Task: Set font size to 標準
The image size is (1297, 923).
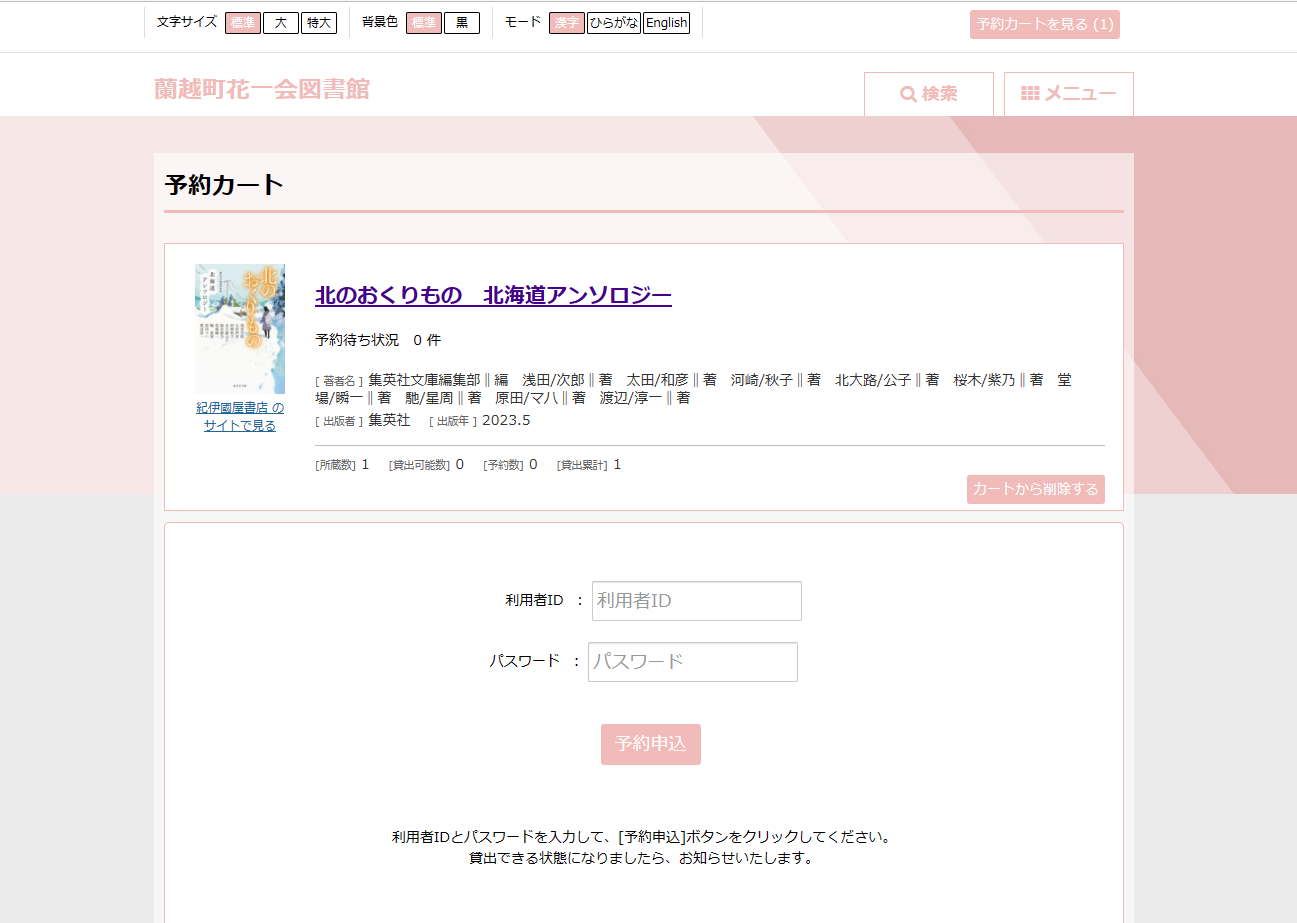Action: click(243, 23)
